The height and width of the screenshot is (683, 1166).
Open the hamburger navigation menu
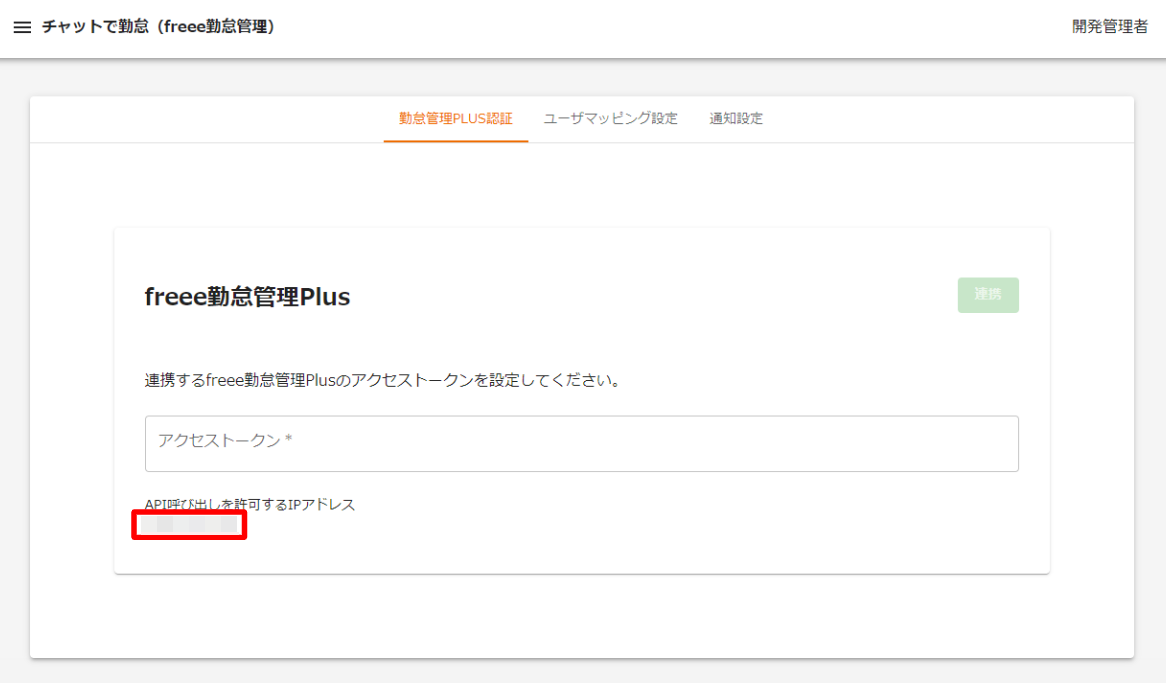(22, 28)
